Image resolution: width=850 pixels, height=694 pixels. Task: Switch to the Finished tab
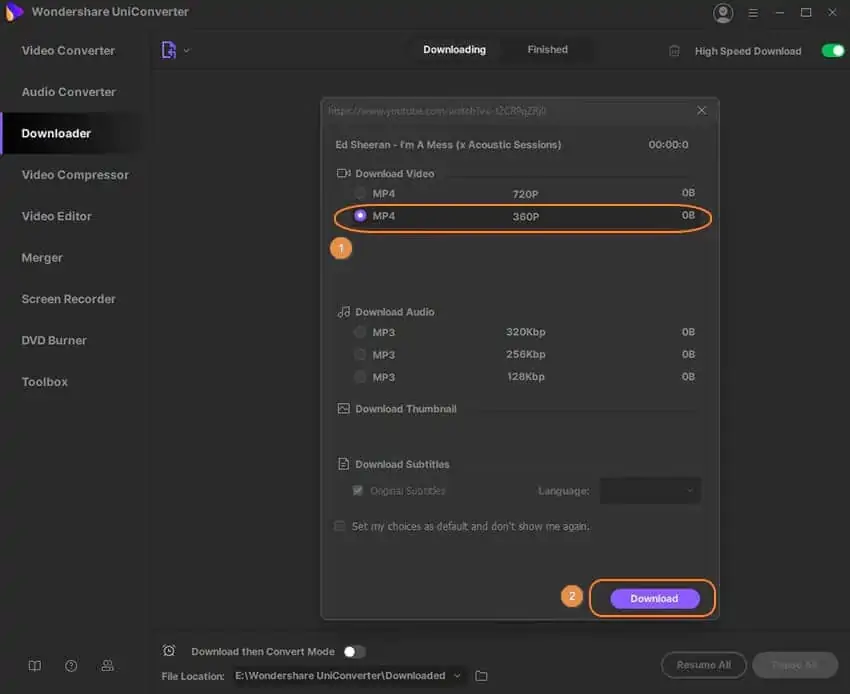548,49
